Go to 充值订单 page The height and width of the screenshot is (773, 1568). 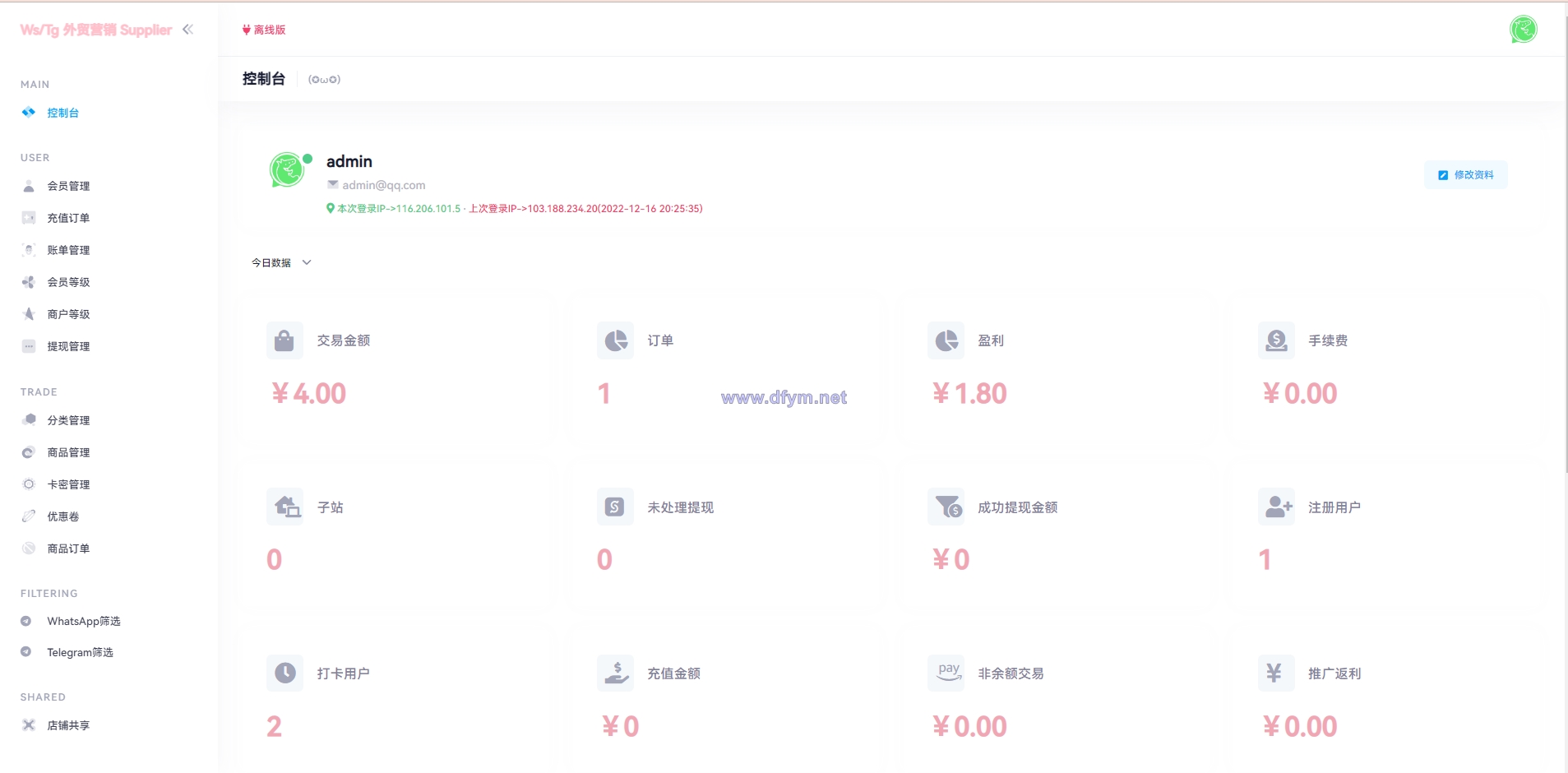pyautogui.click(x=68, y=218)
